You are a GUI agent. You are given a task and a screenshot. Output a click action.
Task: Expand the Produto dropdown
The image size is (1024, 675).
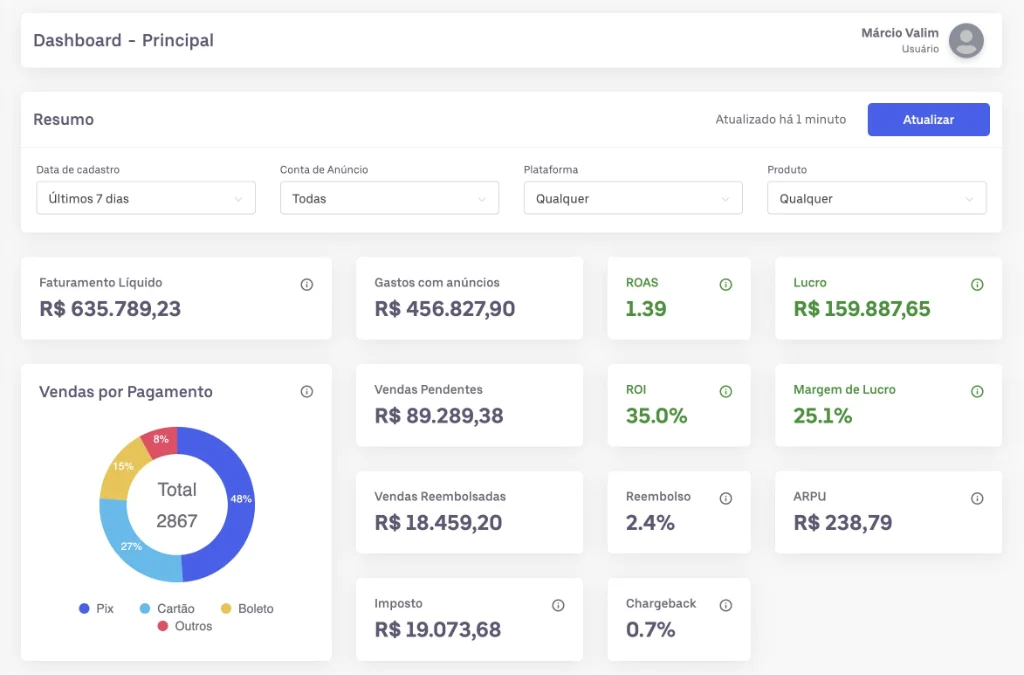[876, 198]
